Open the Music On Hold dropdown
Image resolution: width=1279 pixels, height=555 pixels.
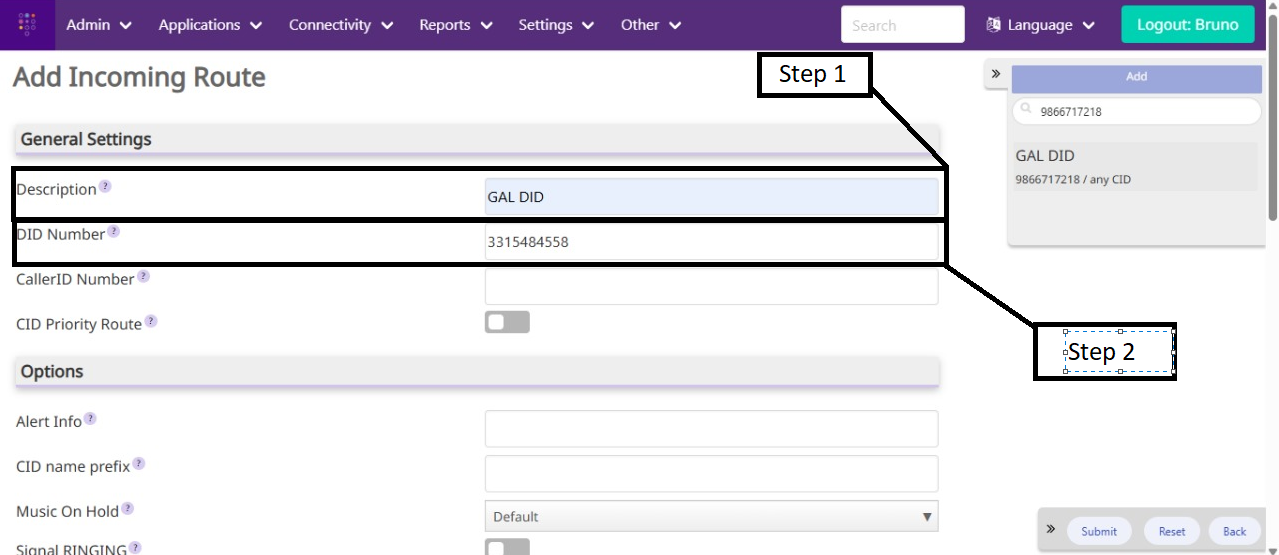pyautogui.click(x=711, y=516)
